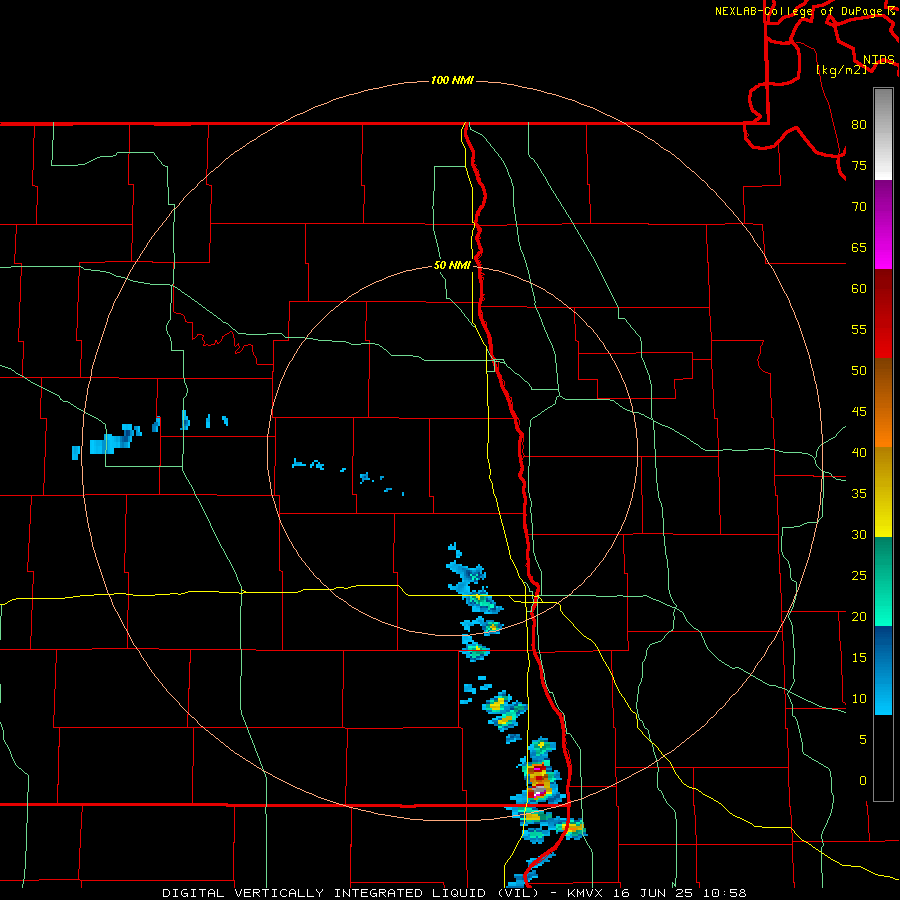Click the [kg/m2] units label
The height and width of the screenshot is (900, 900).
click(841, 70)
